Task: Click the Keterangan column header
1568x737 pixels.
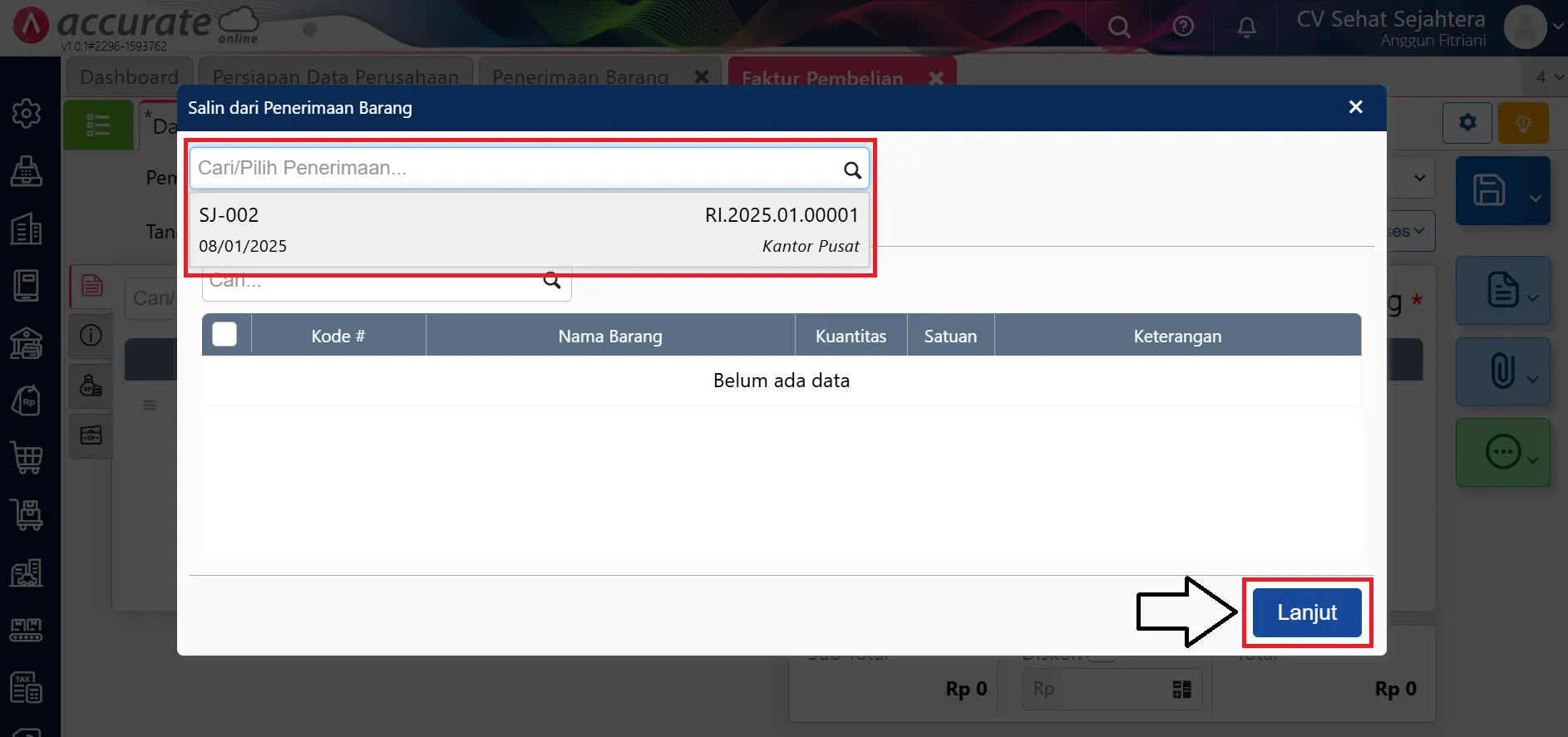Action: click(1177, 336)
